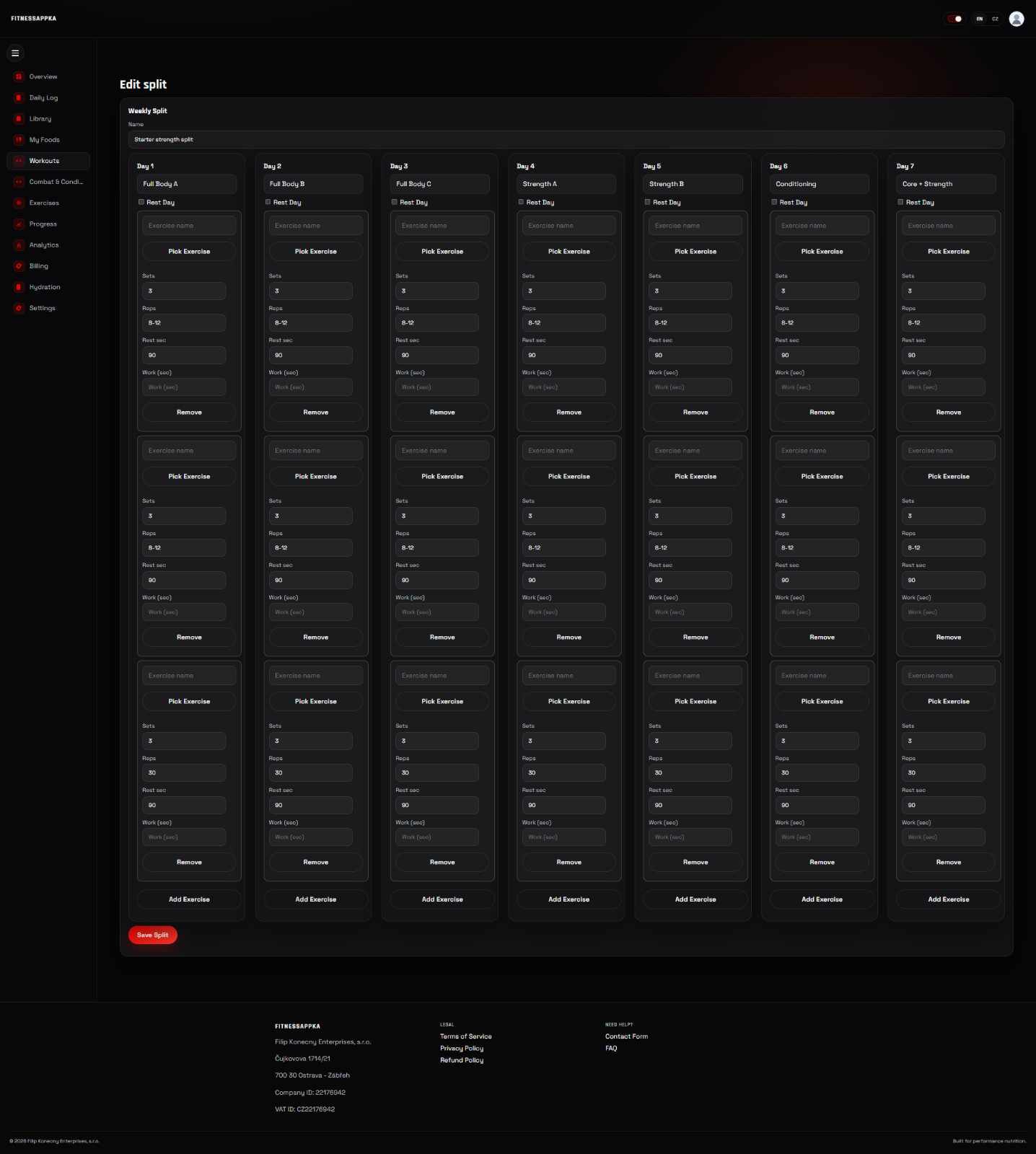Open the user profile avatar
1036x1154 pixels.
1017,19
